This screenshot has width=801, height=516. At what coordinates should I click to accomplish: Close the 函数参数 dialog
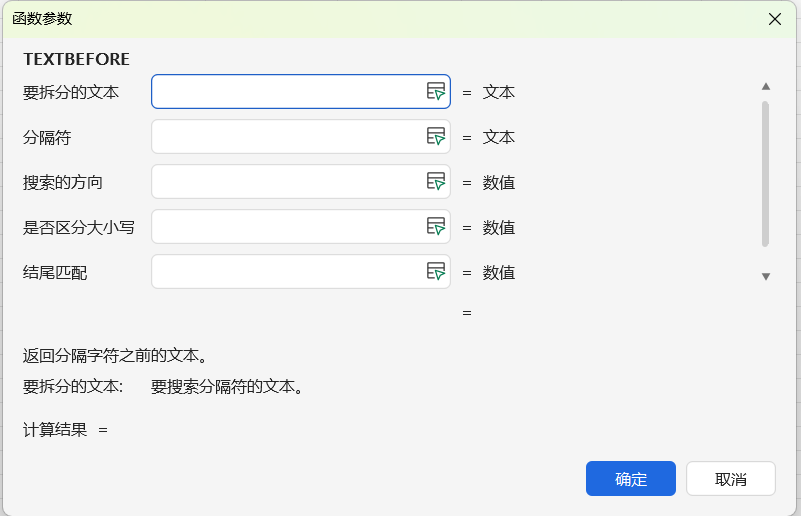pyautogui.click(x=774, y=19)
